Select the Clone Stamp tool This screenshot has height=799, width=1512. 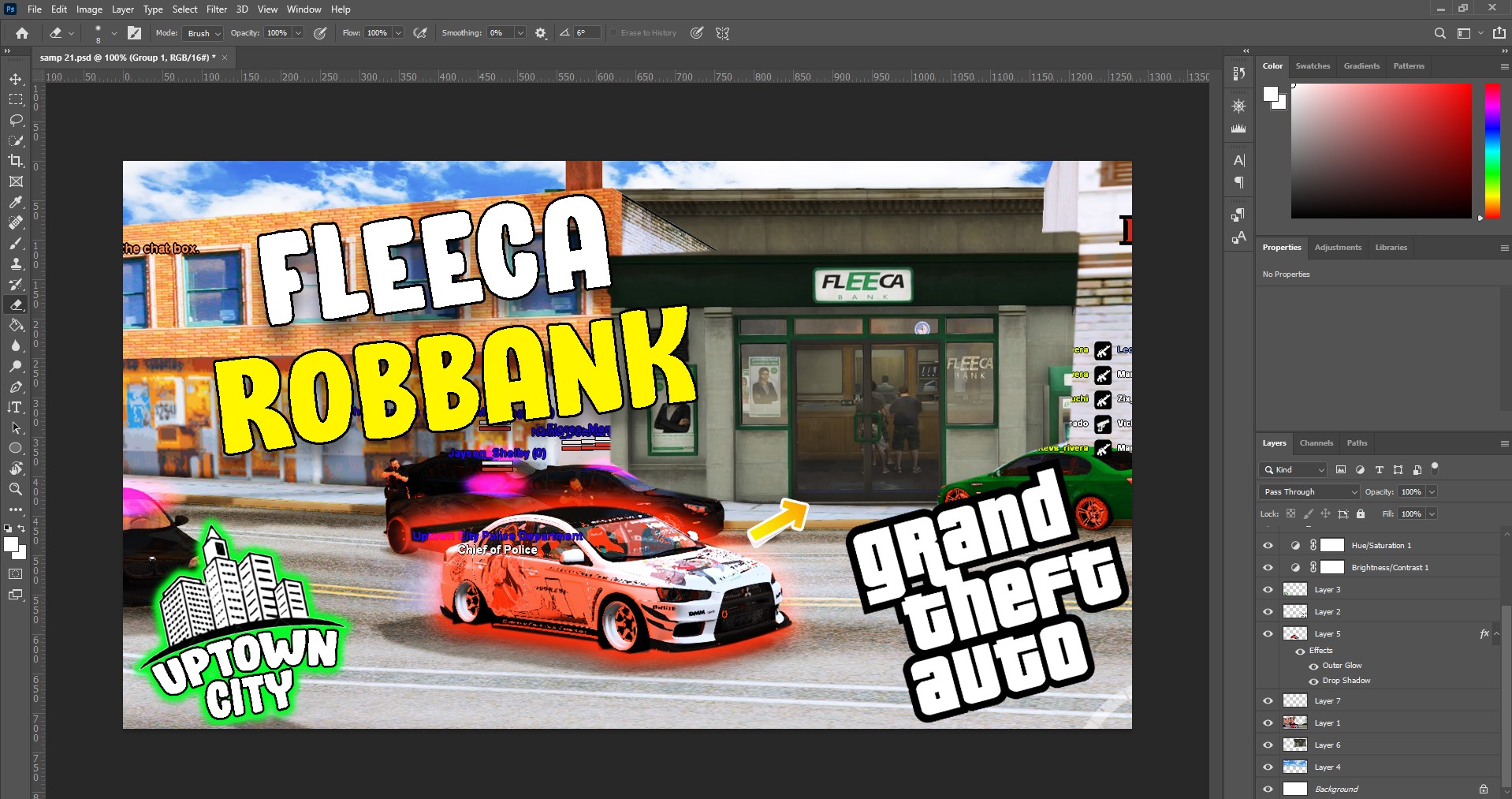pyautogui.click(x=16, y=263)
